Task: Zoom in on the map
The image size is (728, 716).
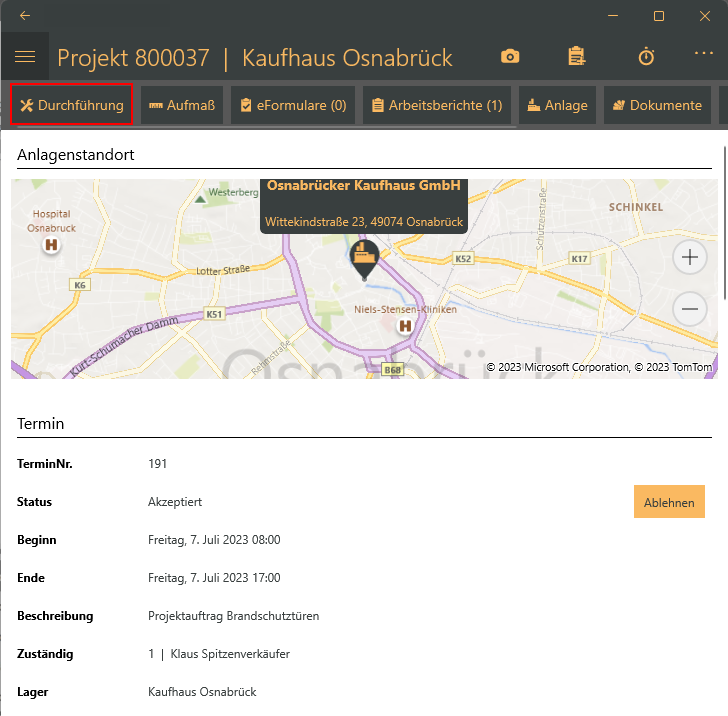Action: click(x=690, y=257)
